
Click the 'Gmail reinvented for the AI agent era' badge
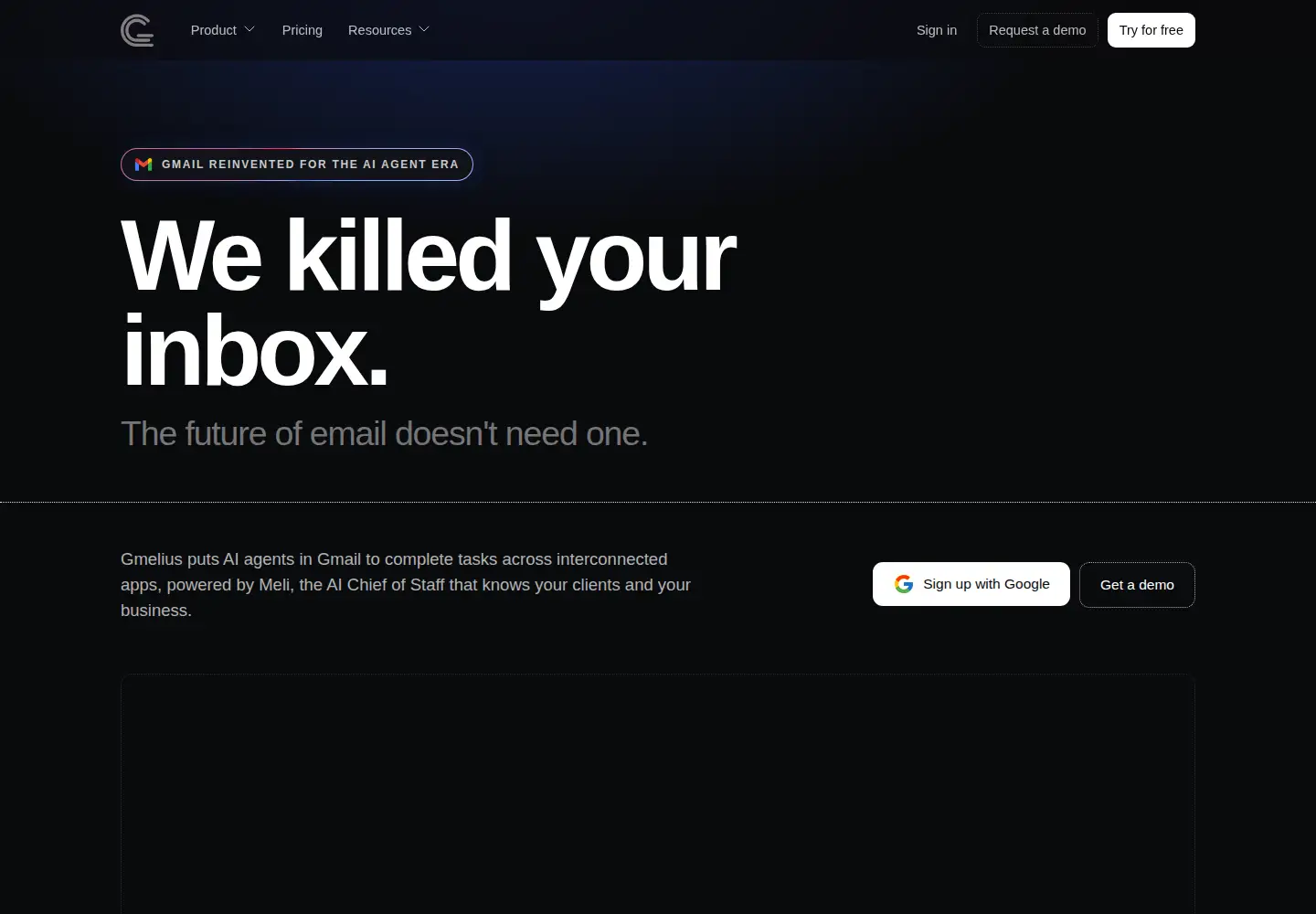pyautogui.click(x=297, y=165)
